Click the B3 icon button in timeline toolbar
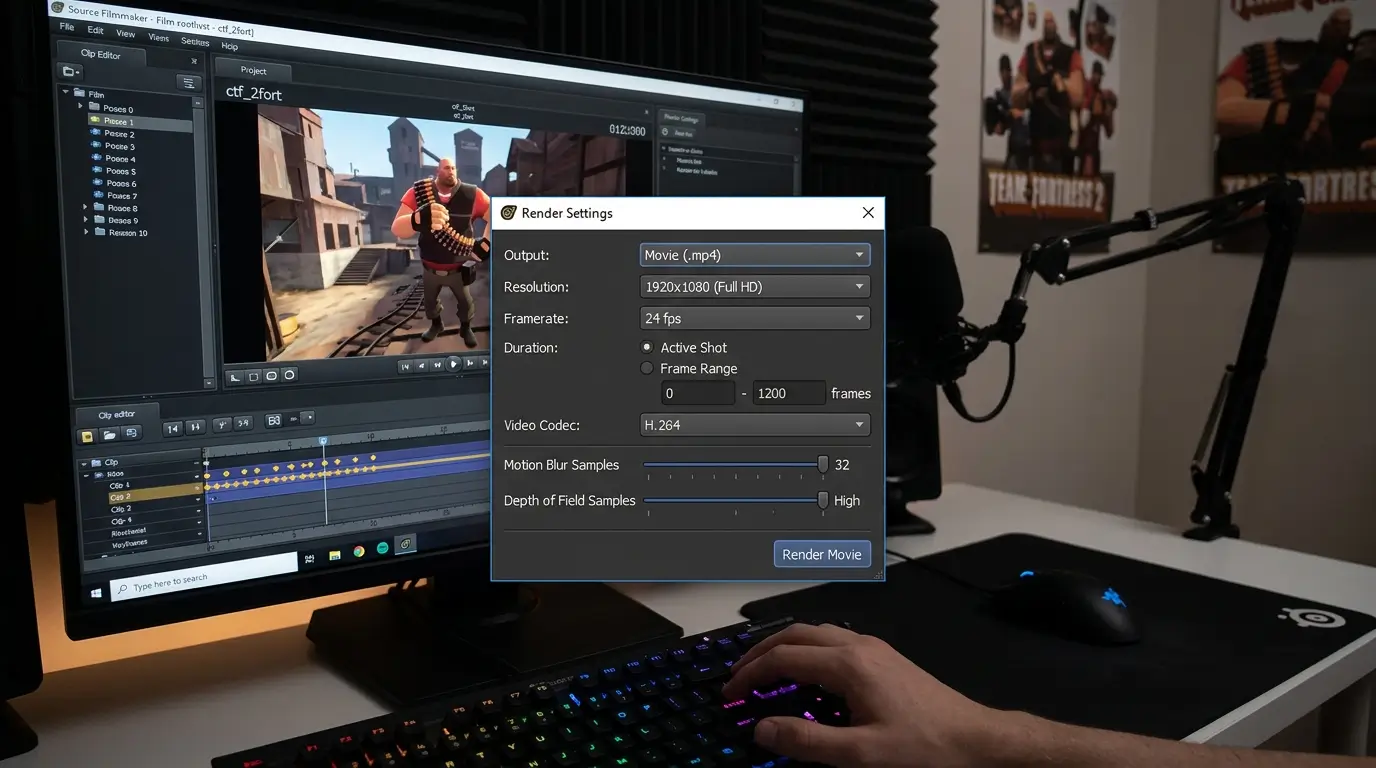1376x768 pixels. (x=274, y=420)
